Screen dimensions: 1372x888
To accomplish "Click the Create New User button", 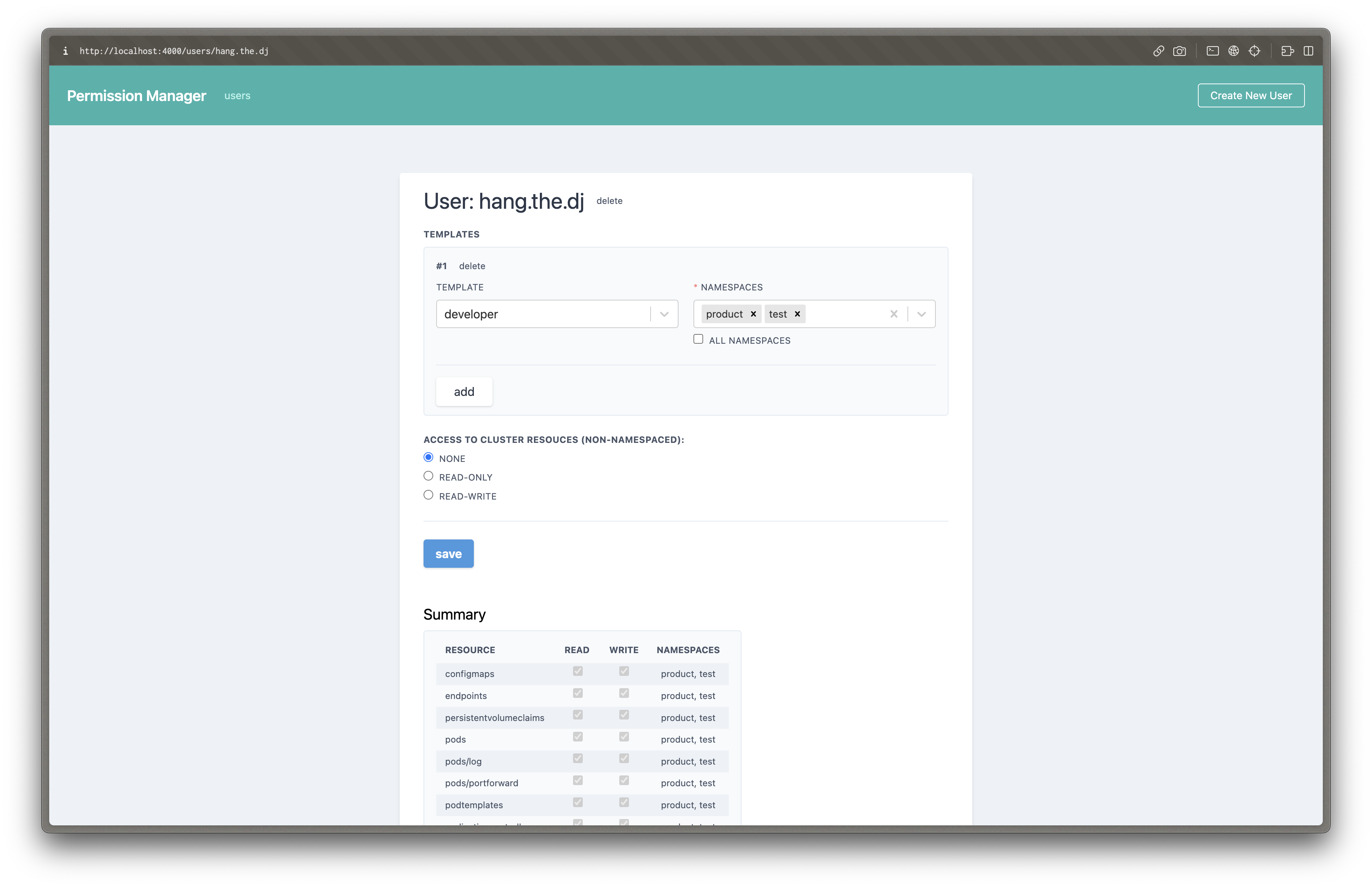I will [1250, 96].
